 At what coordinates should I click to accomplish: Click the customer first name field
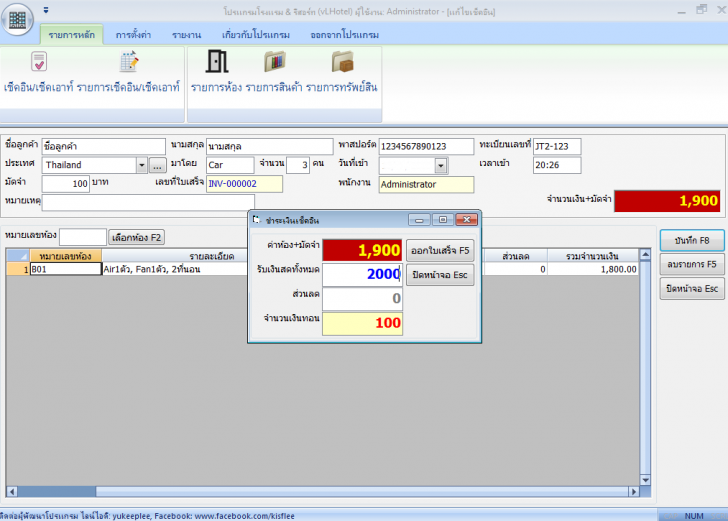(104, 146)
